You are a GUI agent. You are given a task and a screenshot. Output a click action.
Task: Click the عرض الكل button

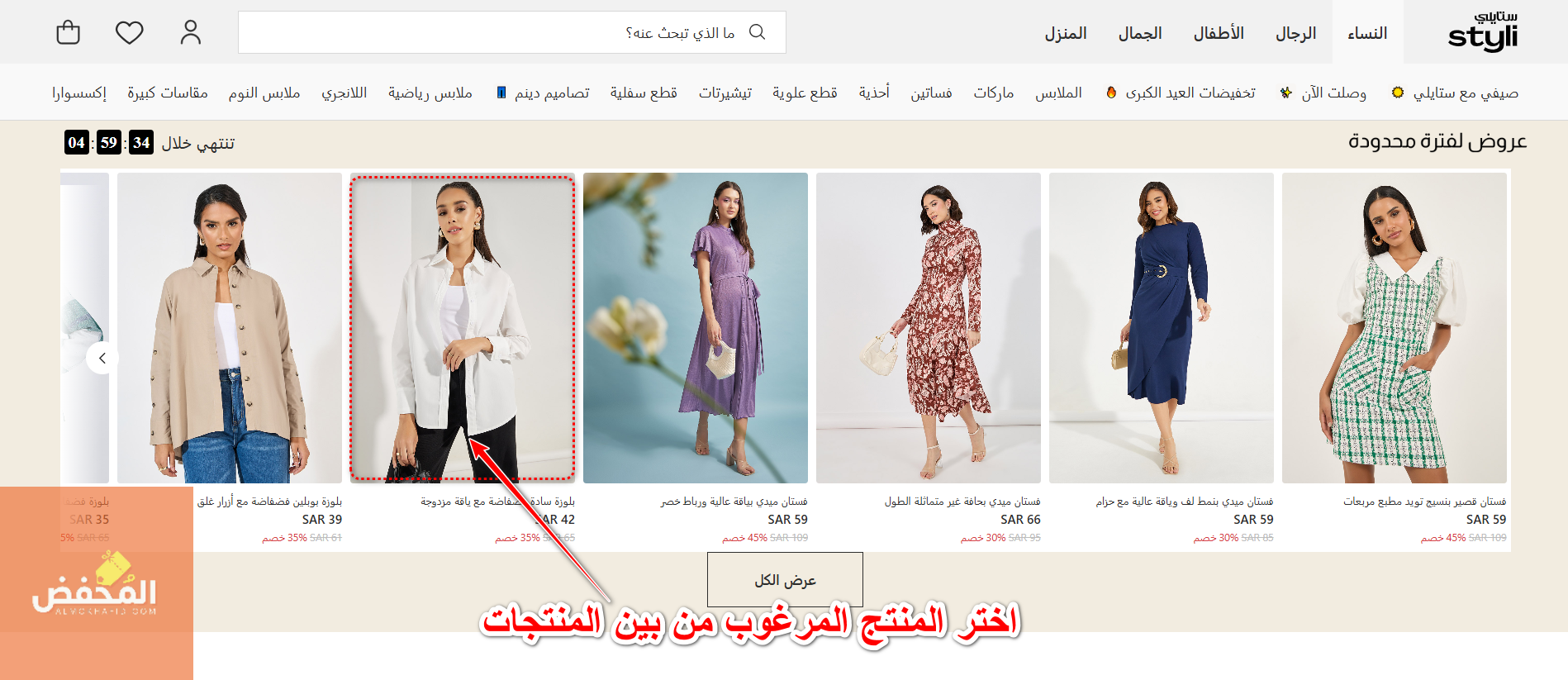coord(785,580)
